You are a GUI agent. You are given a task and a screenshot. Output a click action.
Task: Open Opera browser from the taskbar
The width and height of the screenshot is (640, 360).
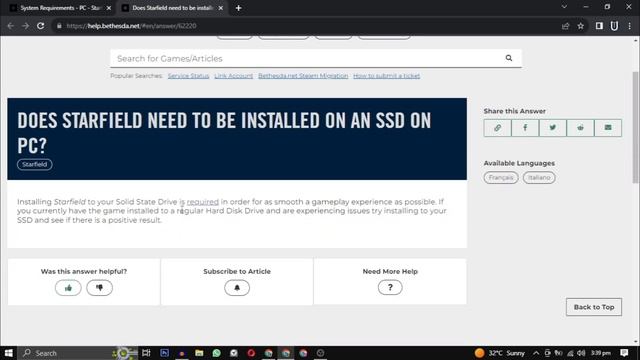[251, 353]
